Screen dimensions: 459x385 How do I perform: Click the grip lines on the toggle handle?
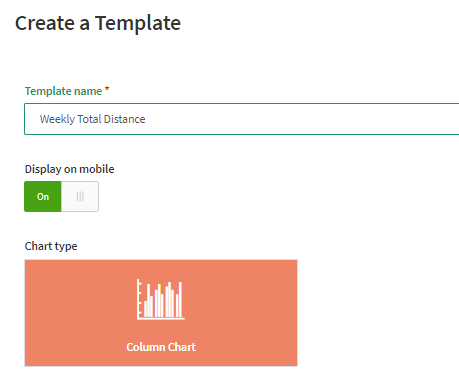click(80, 197)
